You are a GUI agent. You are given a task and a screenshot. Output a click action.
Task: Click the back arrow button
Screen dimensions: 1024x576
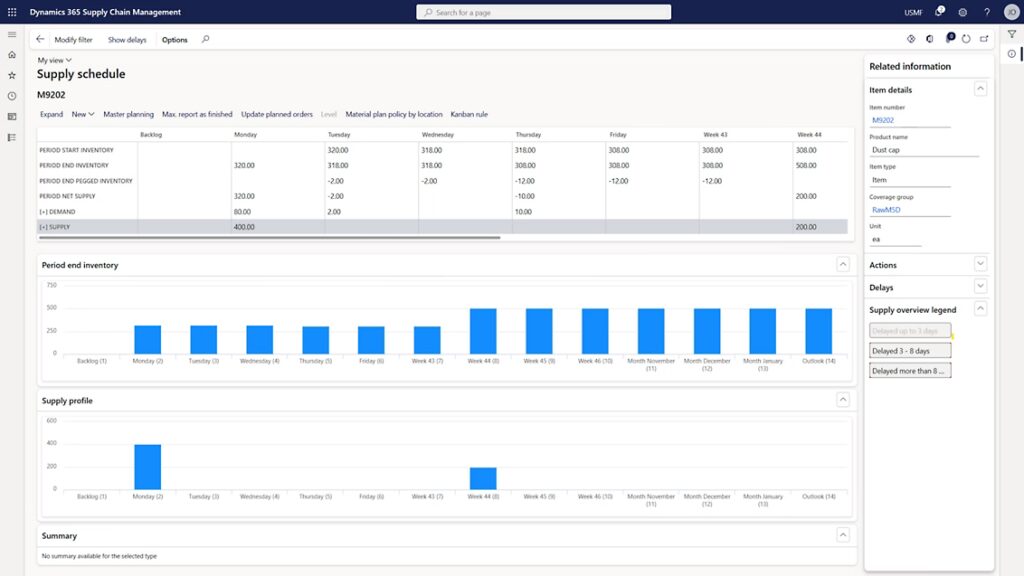click(40, 39)
